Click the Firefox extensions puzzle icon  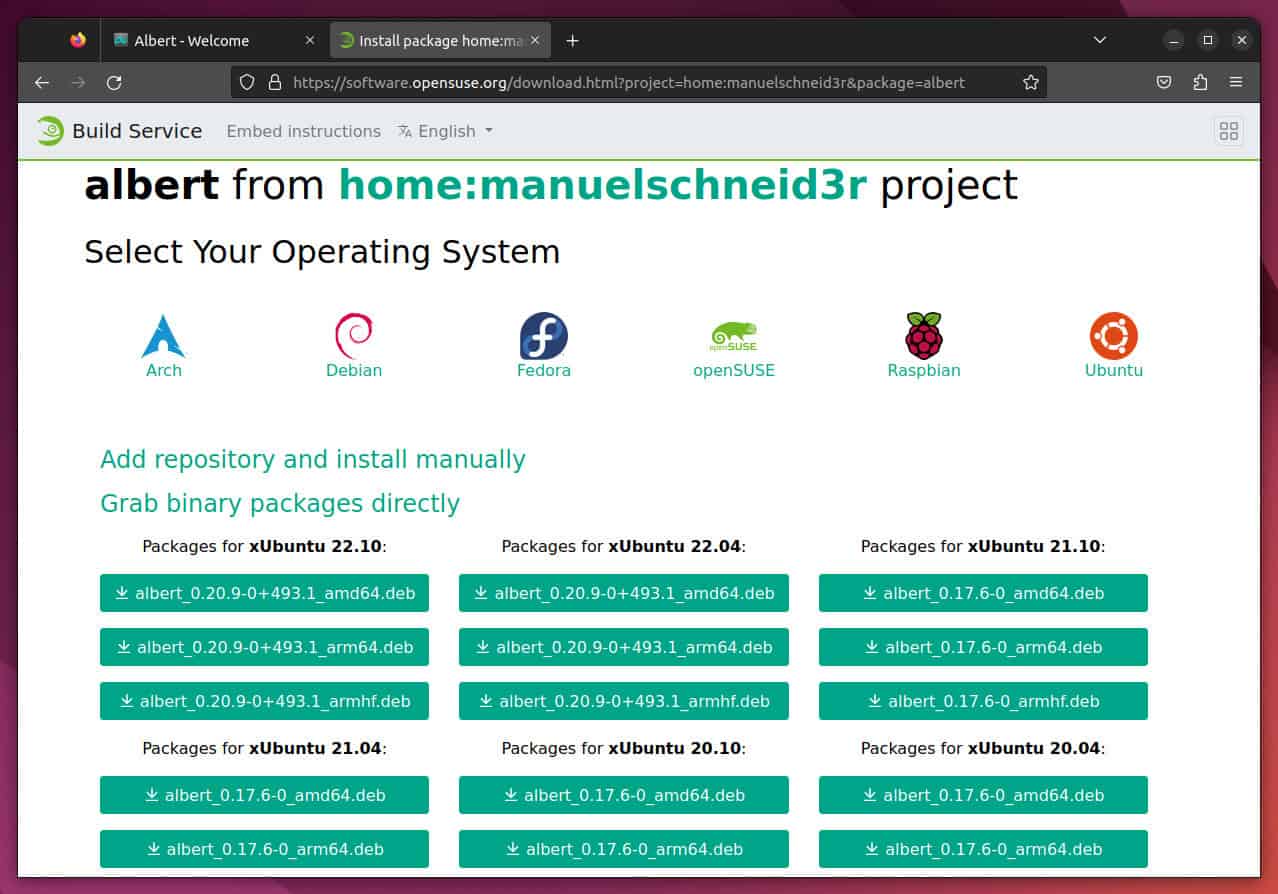point(1199,82)
